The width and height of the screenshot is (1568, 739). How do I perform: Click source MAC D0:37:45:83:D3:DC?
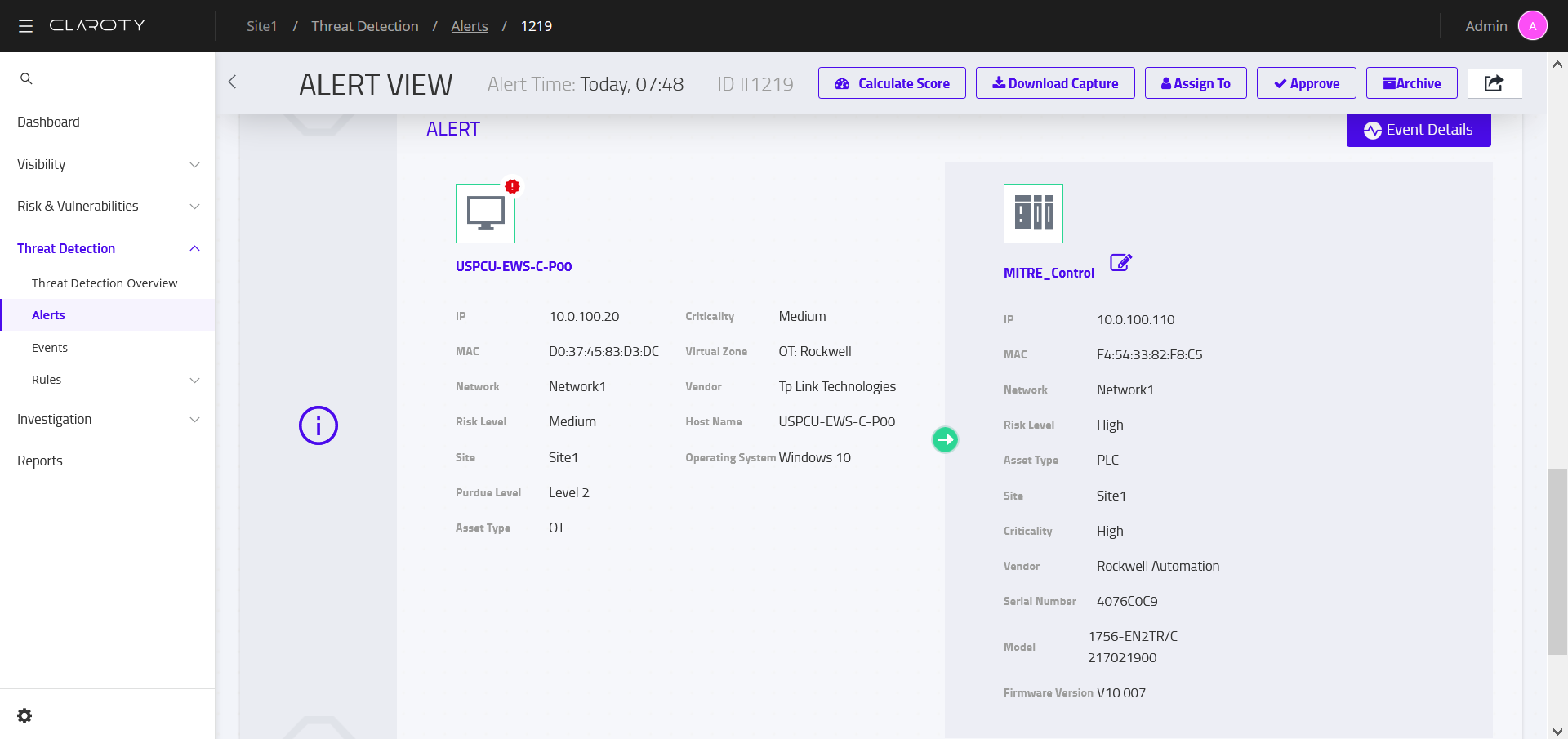[604, 351]
